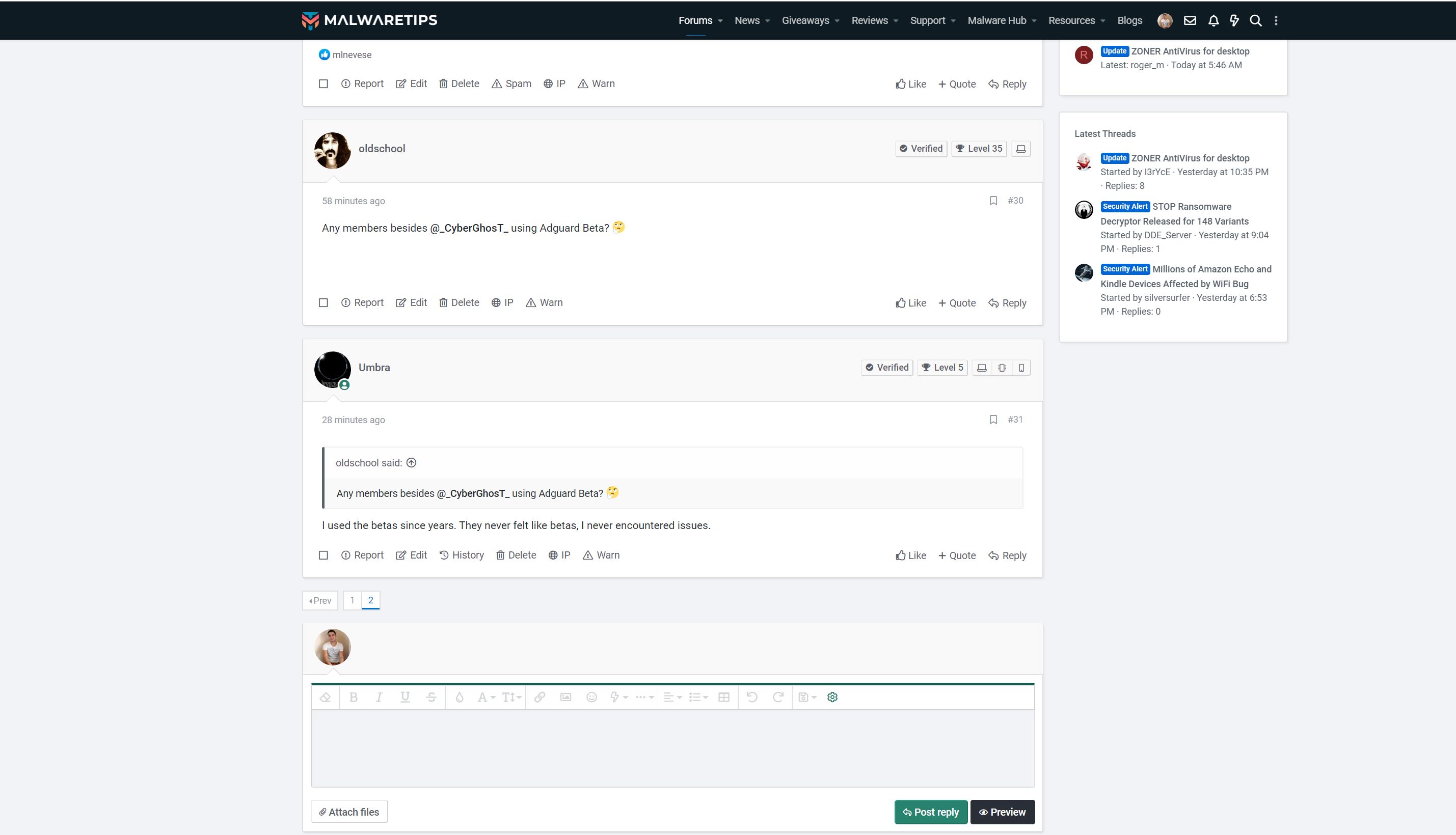Click the Bold formatting icon in editor
This screenshot has height=835, width=1456.
tap(354, 697)
